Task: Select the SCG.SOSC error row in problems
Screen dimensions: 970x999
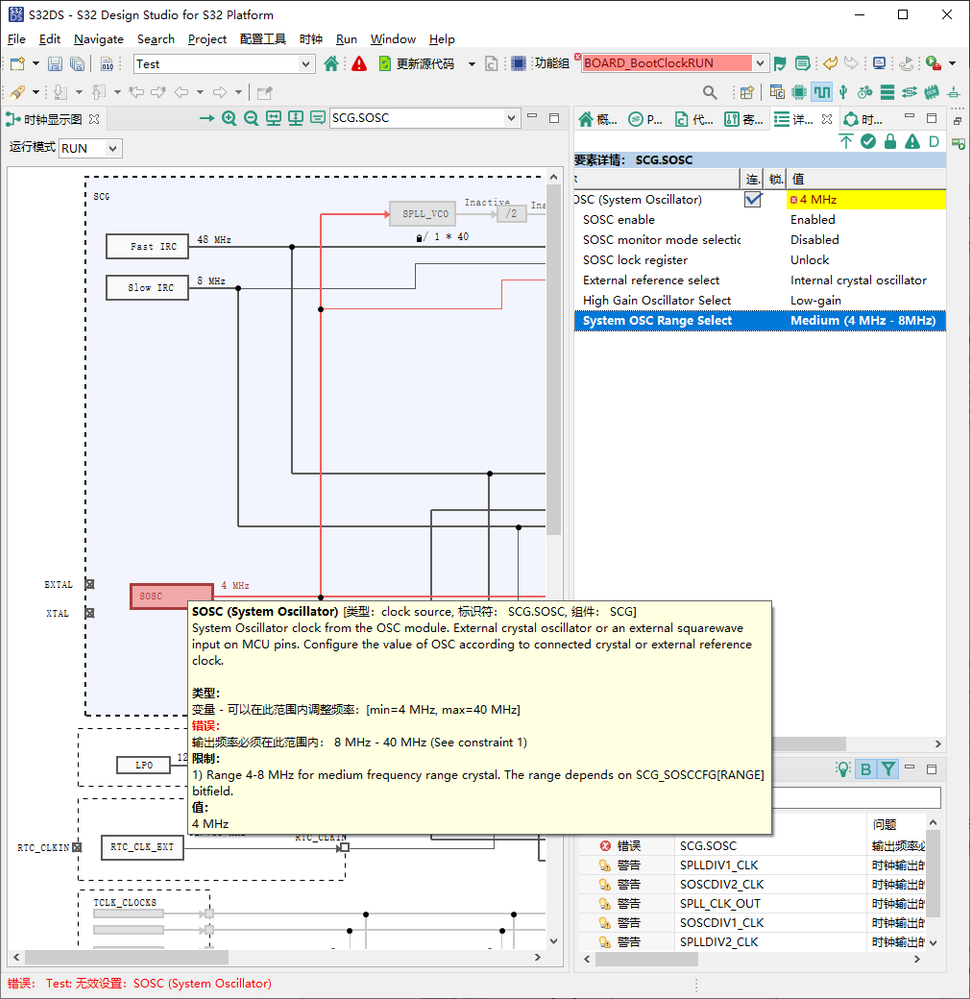Action: 752,846
